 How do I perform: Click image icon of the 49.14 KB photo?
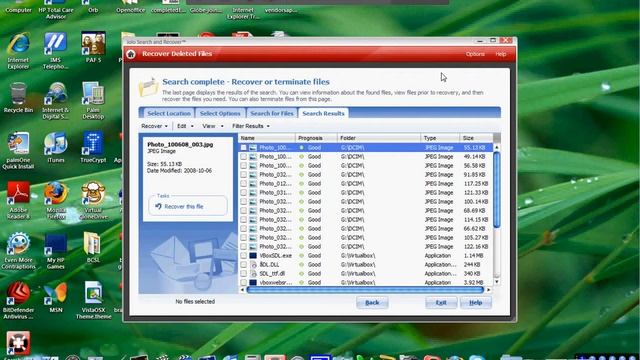click(253, 157)
